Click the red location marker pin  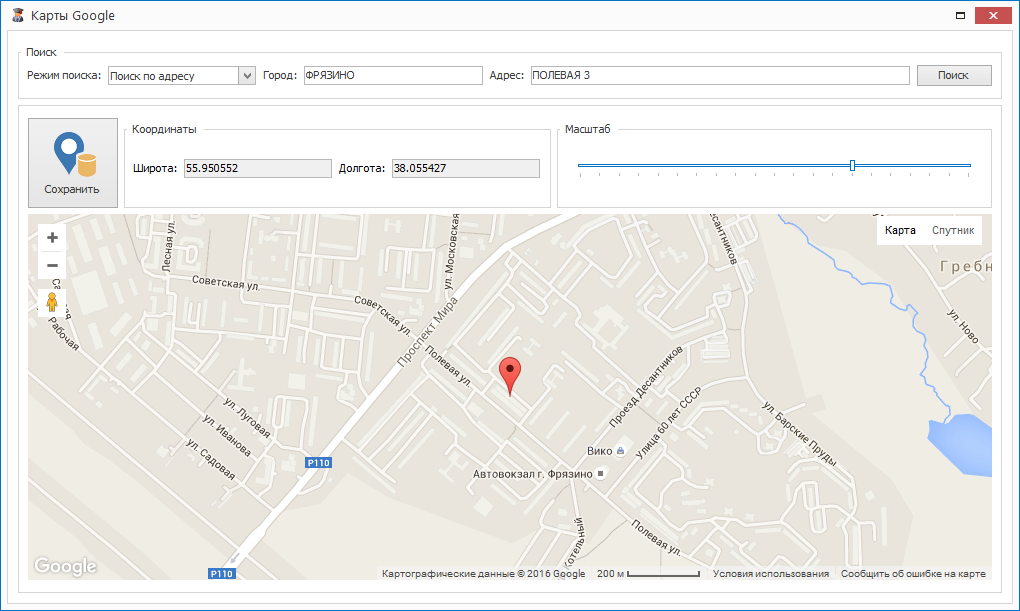510,376
